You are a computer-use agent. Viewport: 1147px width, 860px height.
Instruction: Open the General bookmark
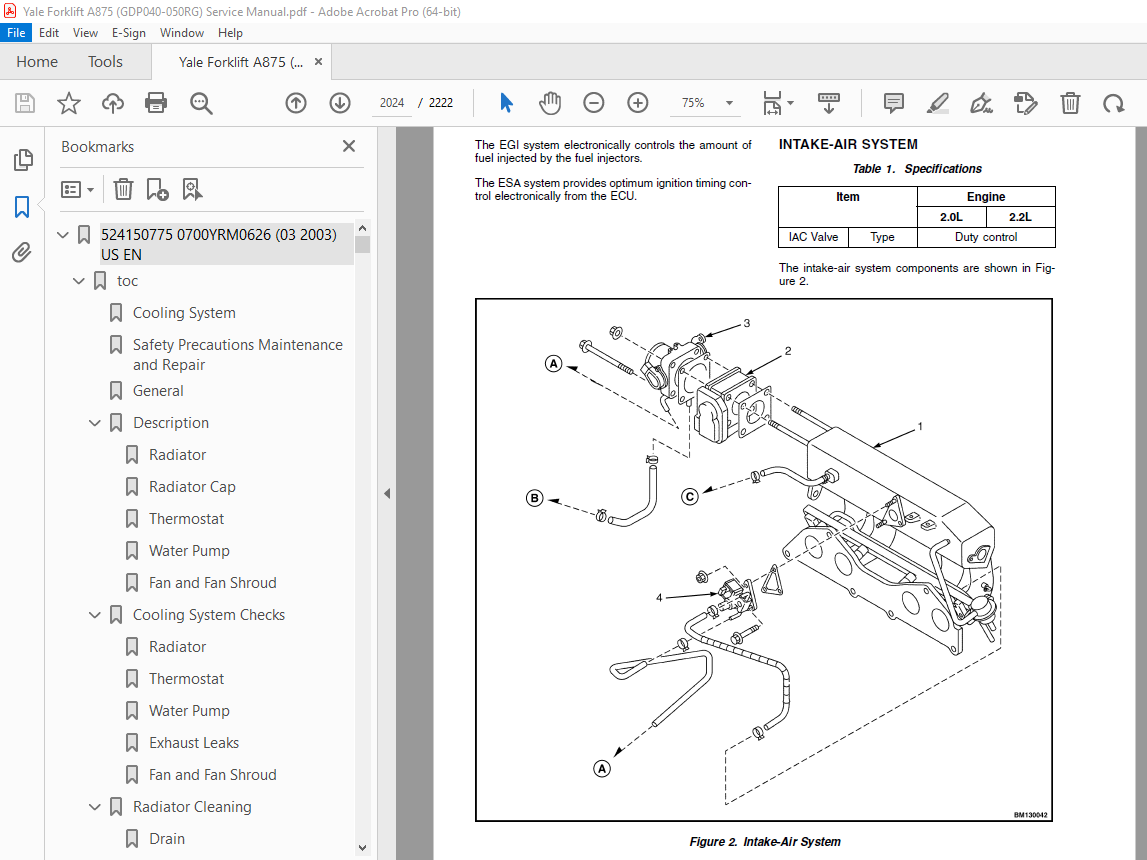[x=158, y=391]
